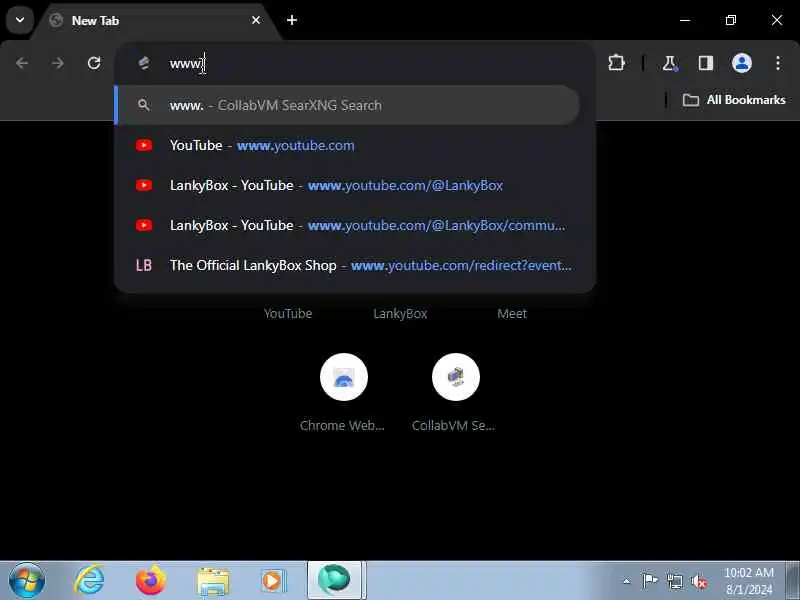The image size is (800, 600).
Task: Choose the LankyBox @LankyBox channel suggestion
Action: (x=348, y=185)
